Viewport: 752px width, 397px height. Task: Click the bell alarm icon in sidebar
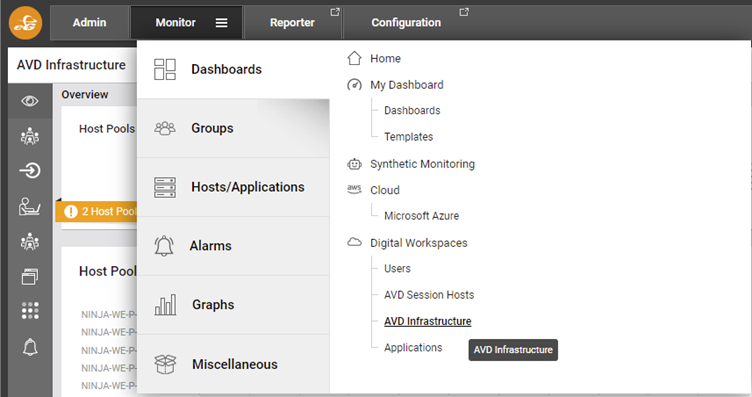point(30,347)
